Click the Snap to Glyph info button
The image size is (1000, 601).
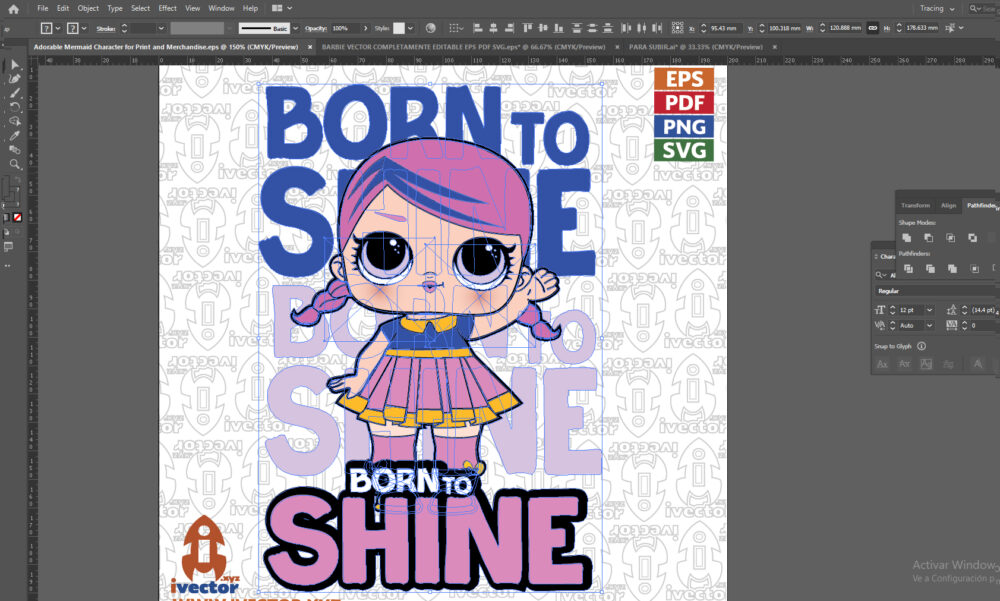pos(922,346)
